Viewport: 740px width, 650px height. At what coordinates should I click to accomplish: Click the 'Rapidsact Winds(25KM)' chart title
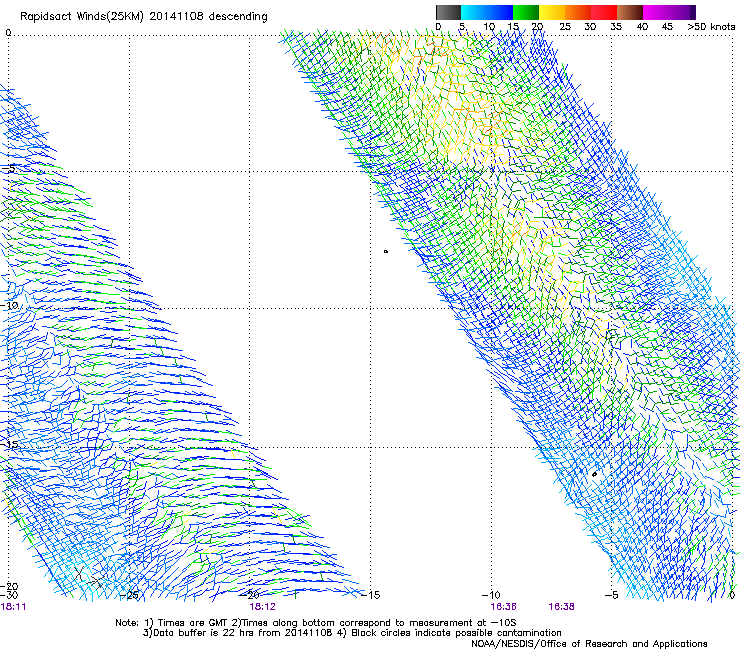click(83, 17)
